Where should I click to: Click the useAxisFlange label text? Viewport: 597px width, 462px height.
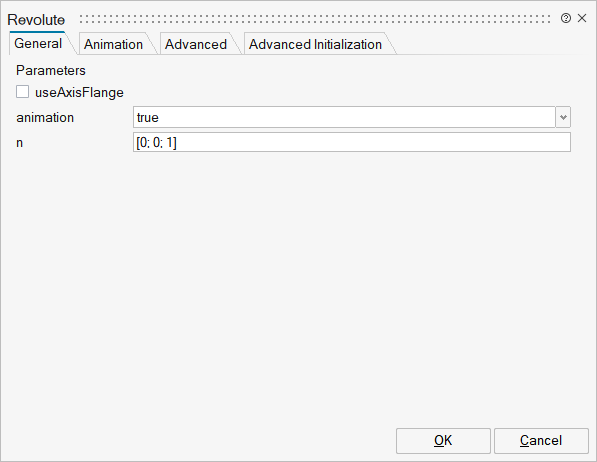point(79,93)
